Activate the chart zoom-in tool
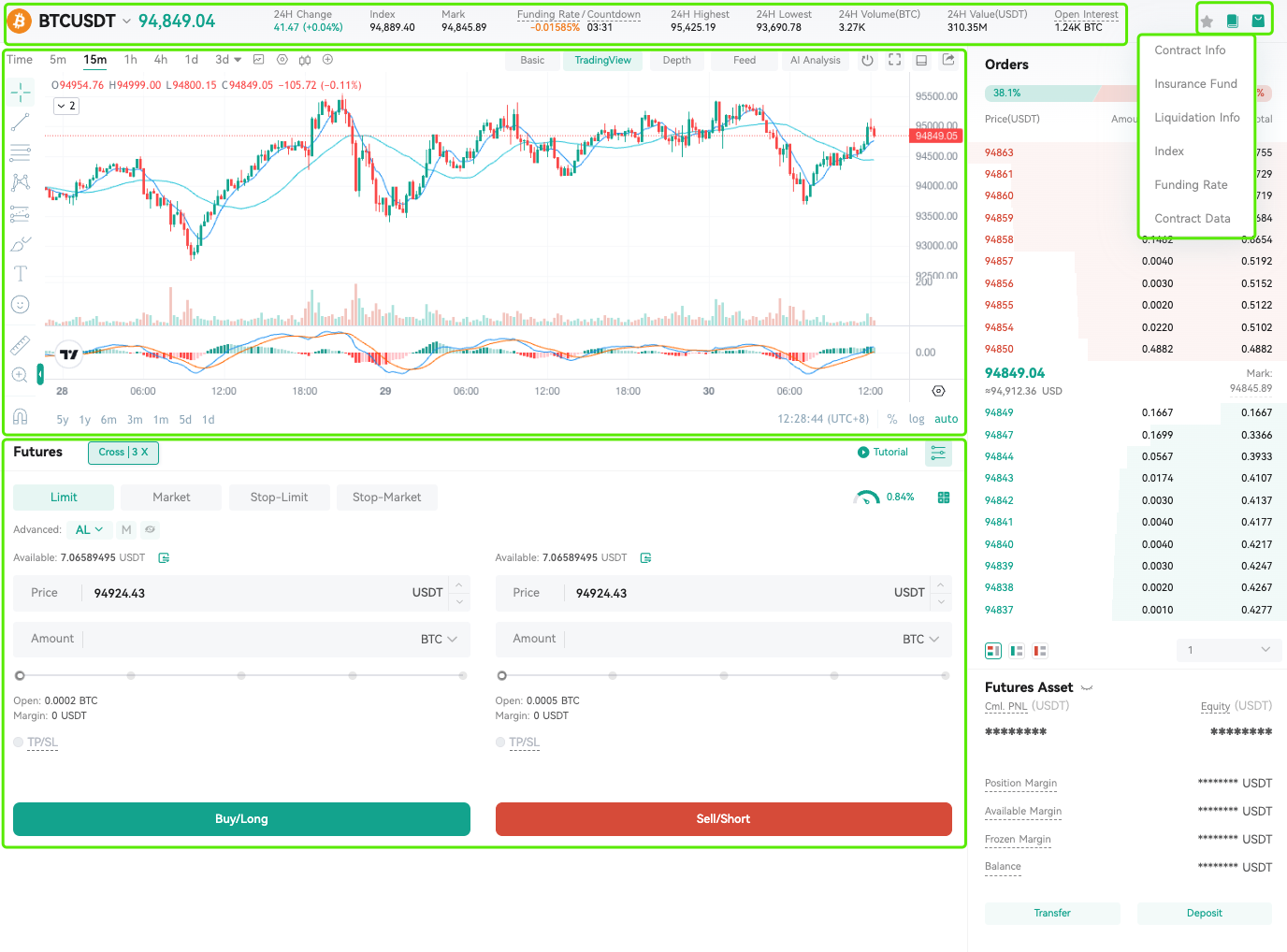 coord(20,375)
